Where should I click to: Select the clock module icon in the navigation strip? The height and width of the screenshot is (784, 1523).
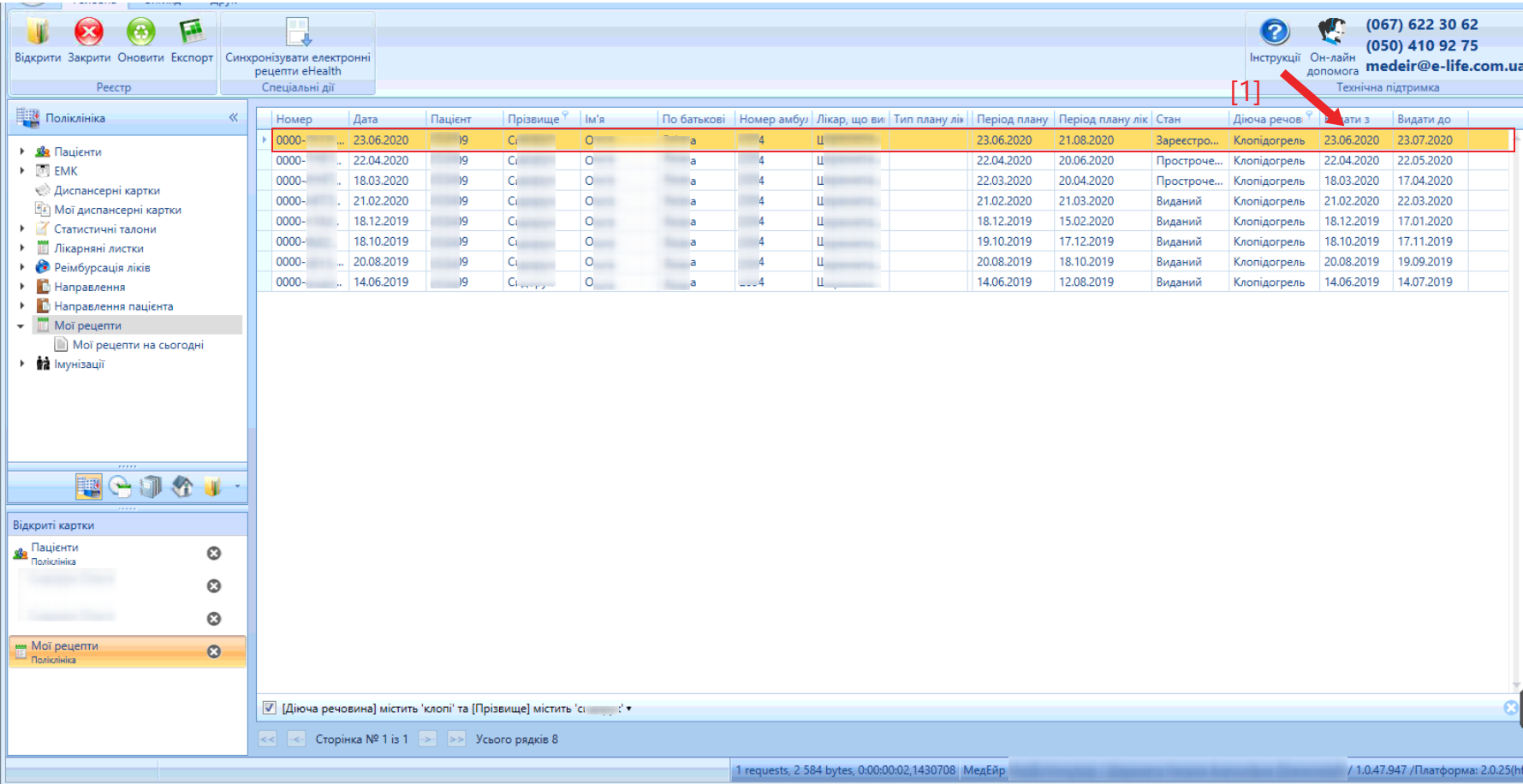point(121,487)
